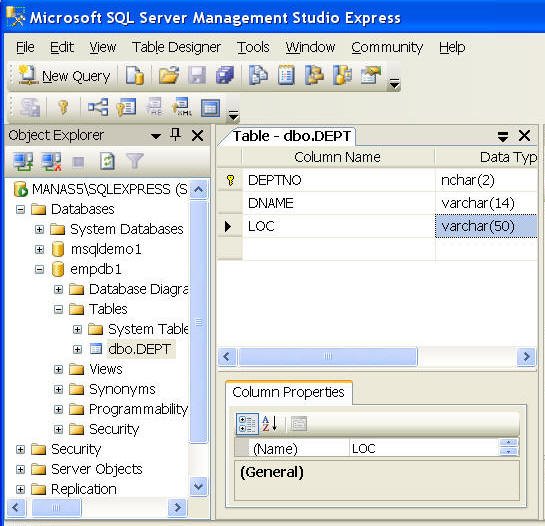Click the Summary page icon

click(x=286, y=75)
